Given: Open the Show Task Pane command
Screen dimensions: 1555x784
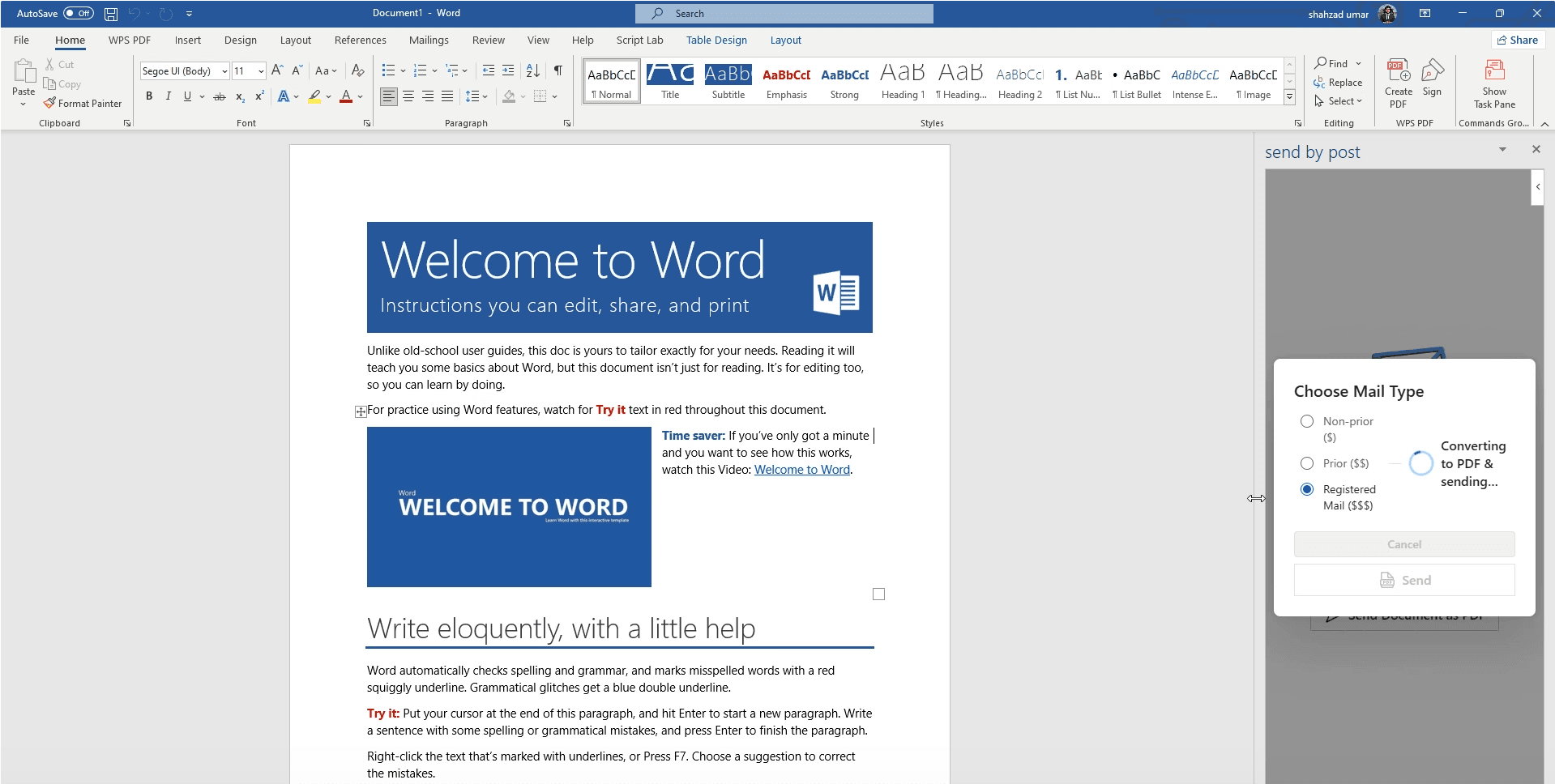Looking at the screenshot, I should click(1494, 83).
